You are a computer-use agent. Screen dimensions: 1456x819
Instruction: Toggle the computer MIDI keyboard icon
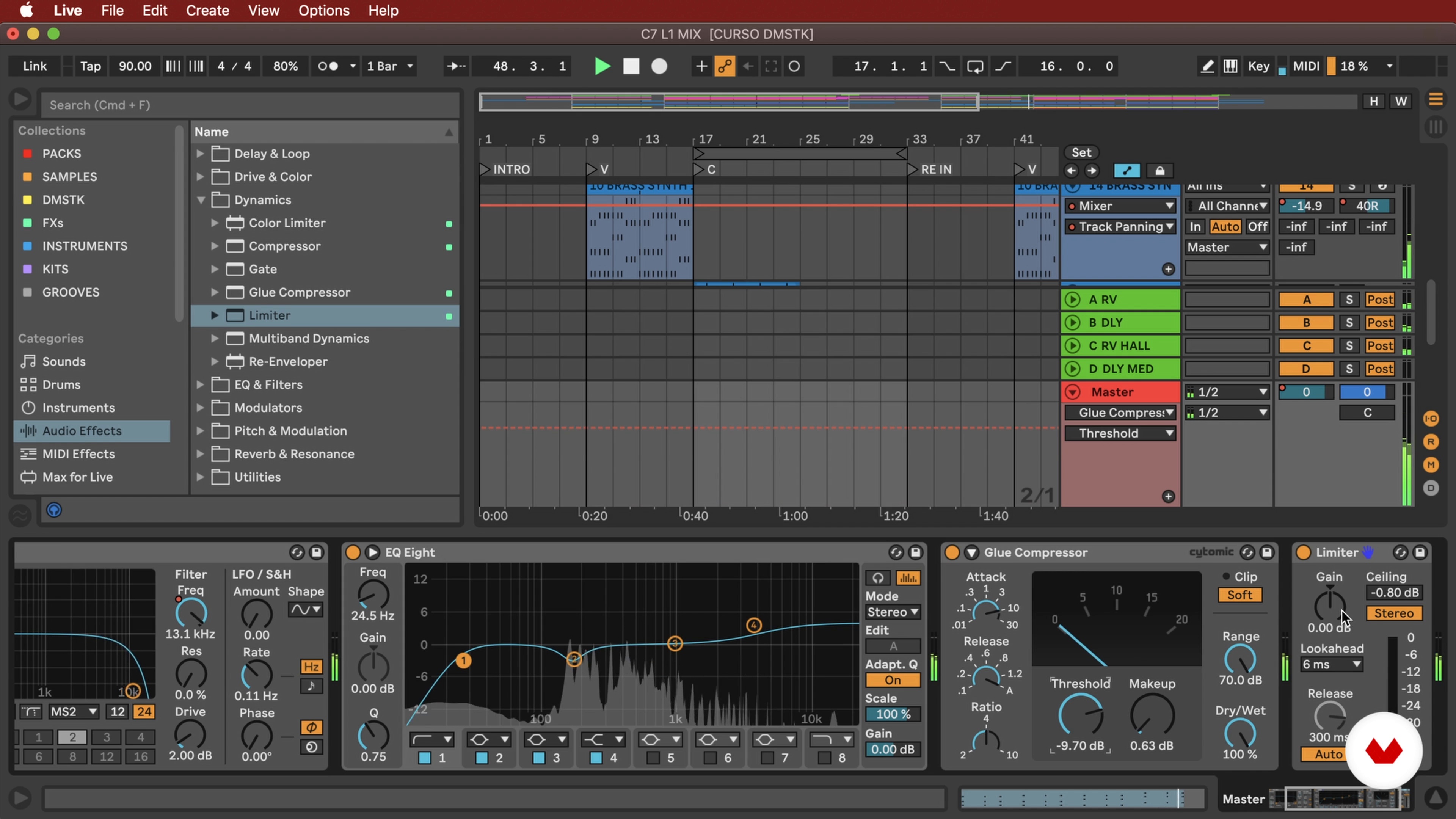(x=1230, y=66)
